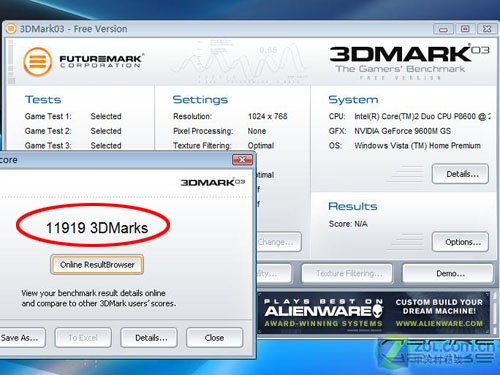This screenshot has height=375, width=500.
Task: Open Results Options button
Action: point(460,242)
